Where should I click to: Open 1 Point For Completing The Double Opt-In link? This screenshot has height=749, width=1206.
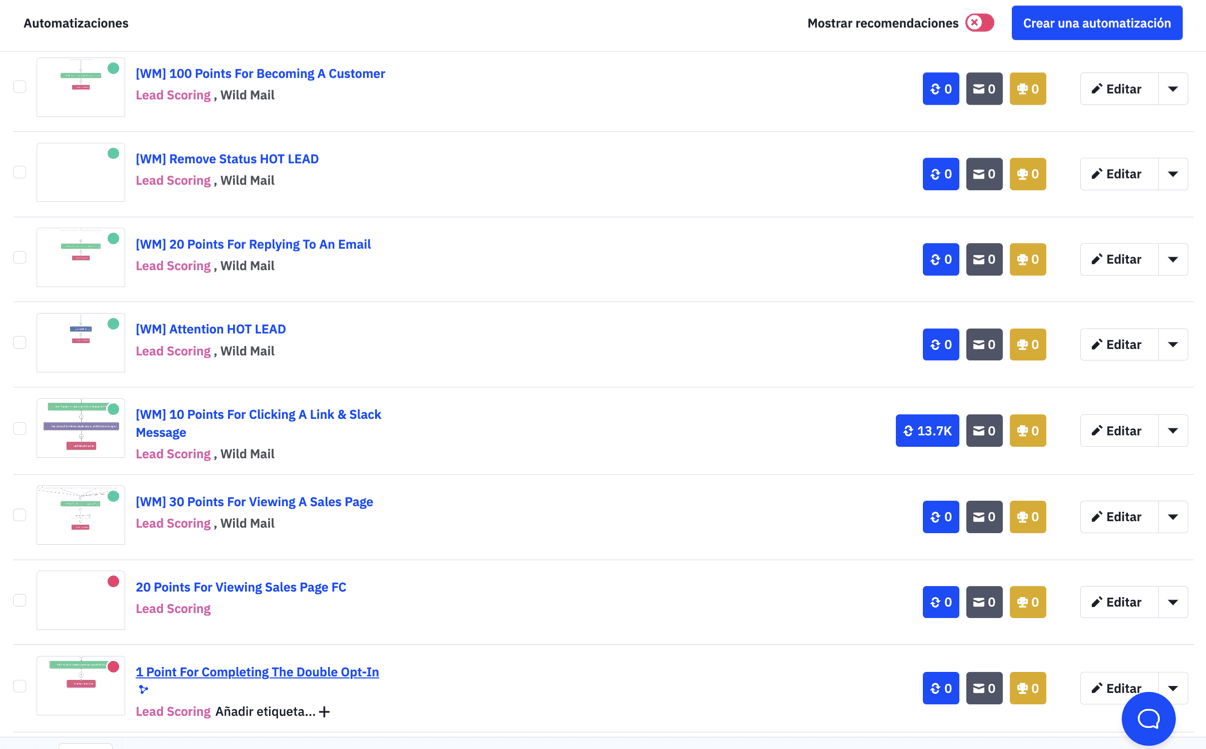click(257, 672)
